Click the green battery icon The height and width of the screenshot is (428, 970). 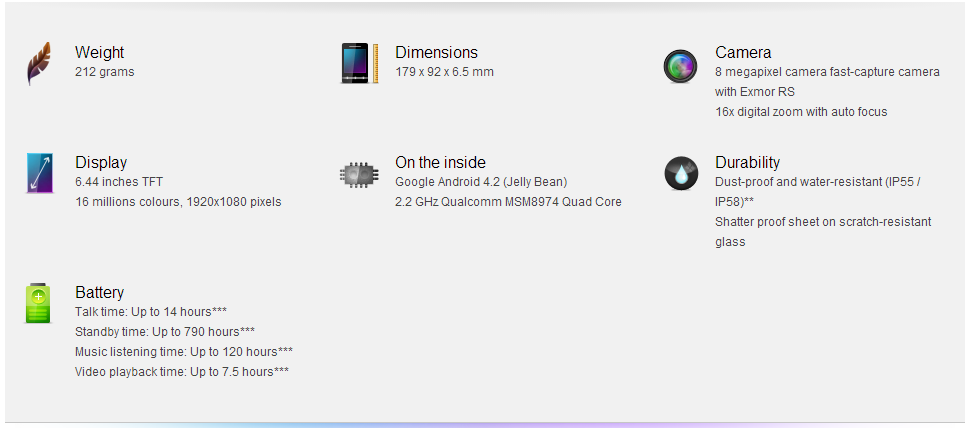38,303
